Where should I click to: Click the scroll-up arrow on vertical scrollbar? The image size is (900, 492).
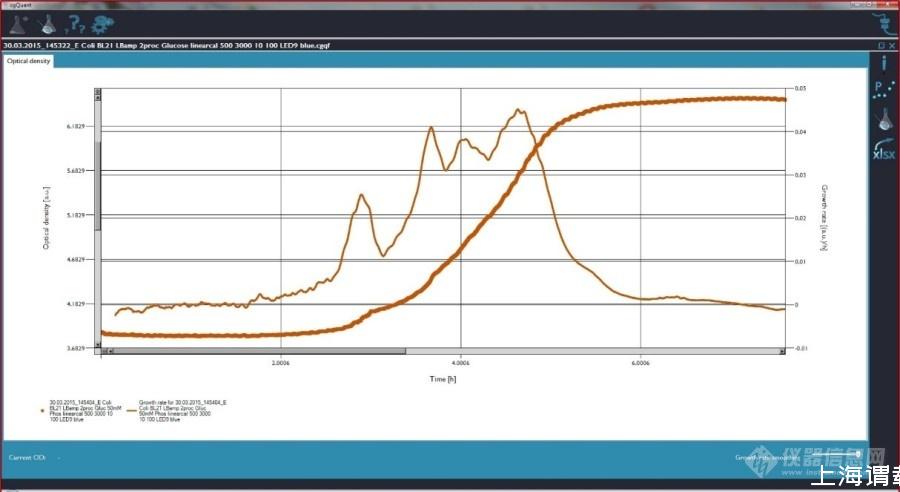coord(98,92)
